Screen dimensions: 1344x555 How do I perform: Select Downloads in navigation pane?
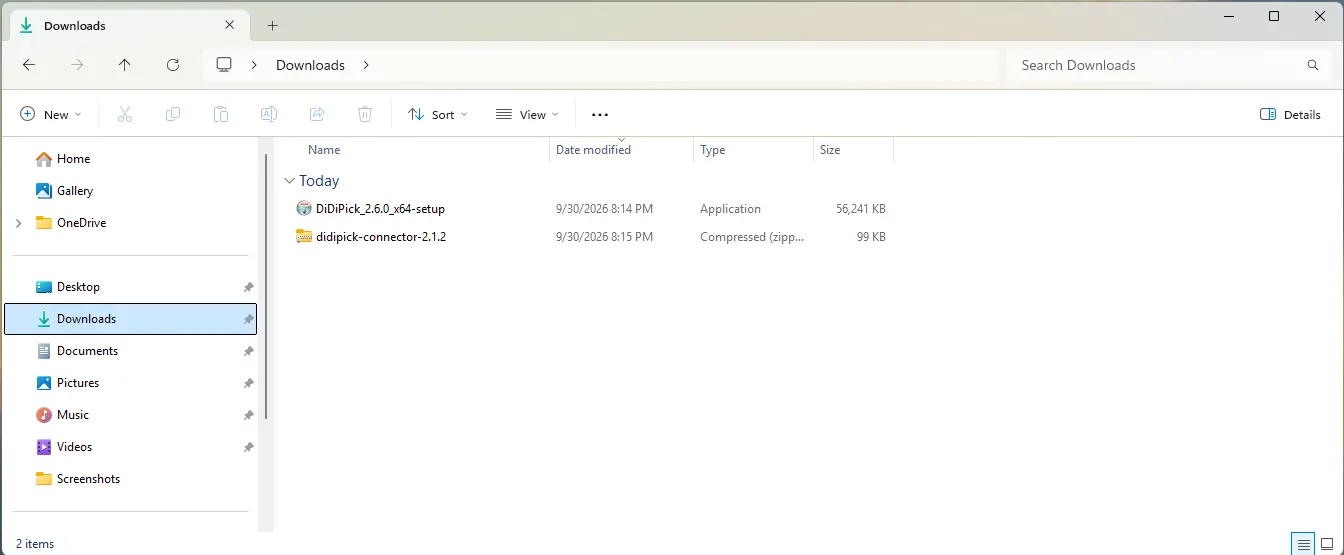click(130, 319)
